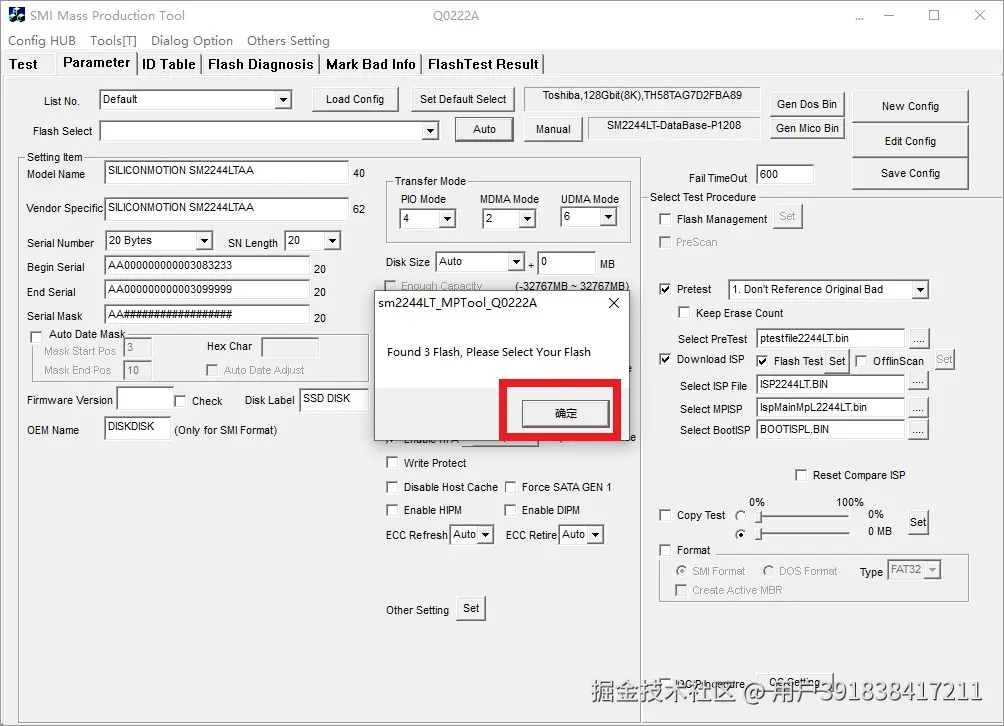Toggle Firmware Version Check checkbox
1004x726 pixels.
tap(181, 401)
